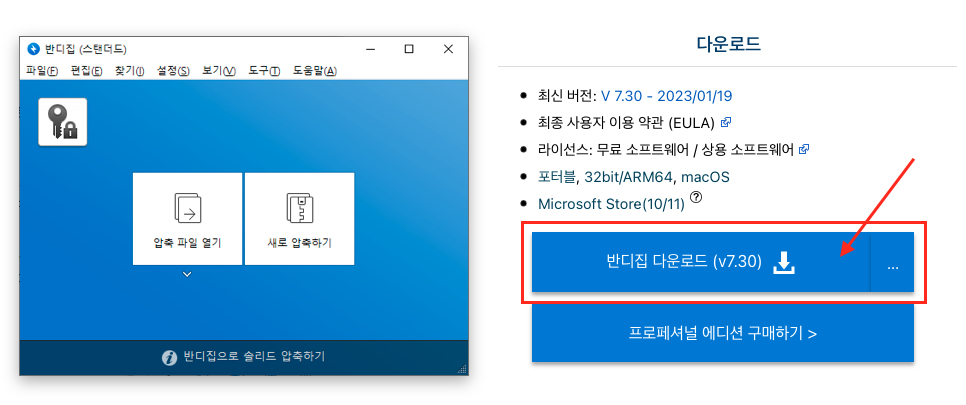The image size is (966, 405).
Task: Open the 도구(T) menu
Action: tap(264, 71)
